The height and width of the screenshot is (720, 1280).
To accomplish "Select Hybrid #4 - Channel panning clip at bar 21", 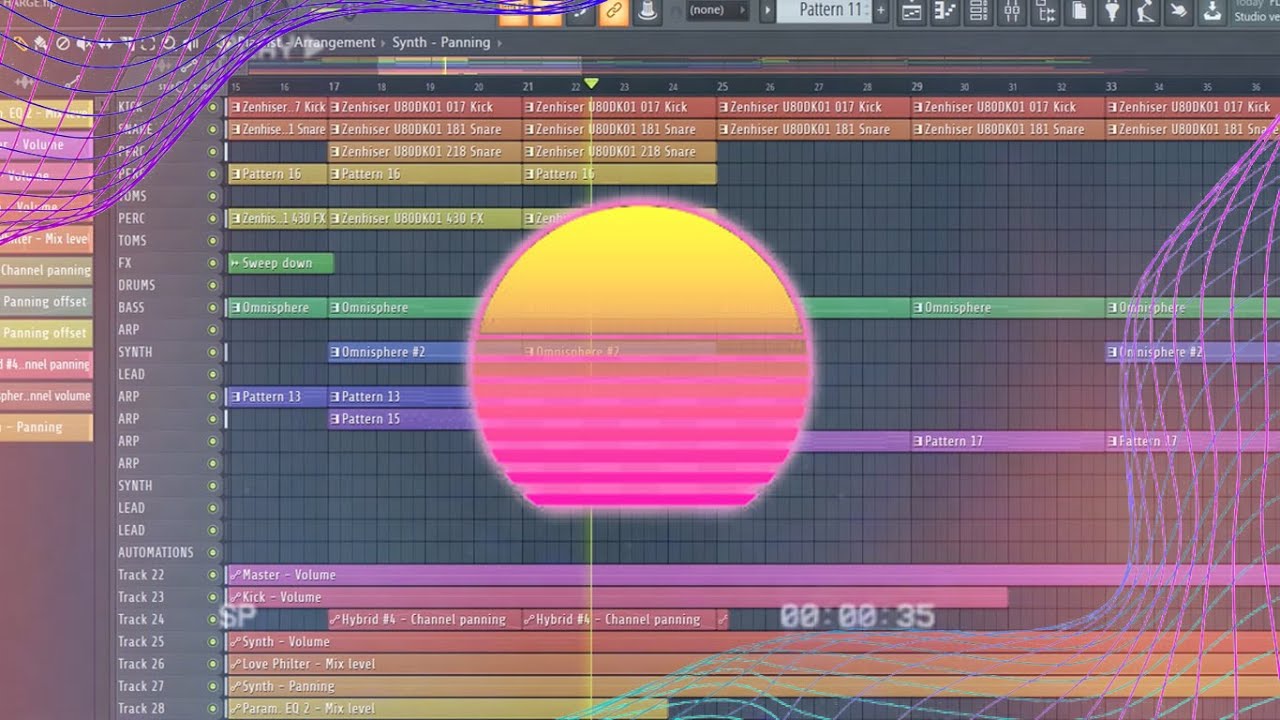I will click(618, 619).
